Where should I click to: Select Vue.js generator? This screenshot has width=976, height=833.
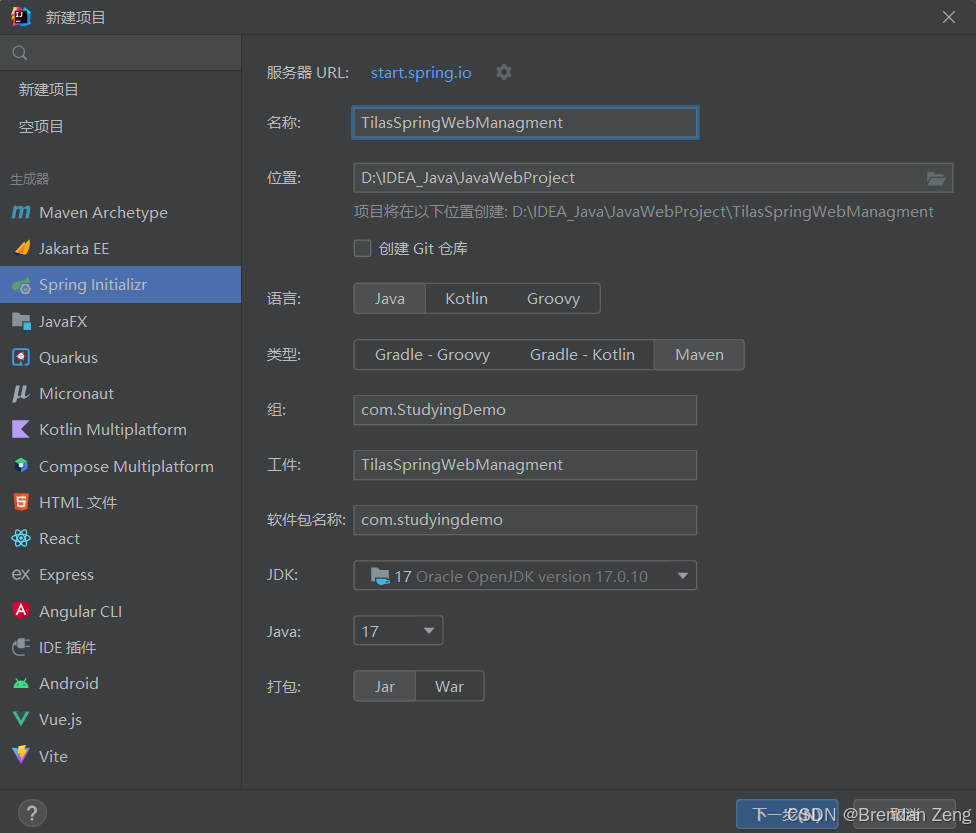click(x=121, y=719)
